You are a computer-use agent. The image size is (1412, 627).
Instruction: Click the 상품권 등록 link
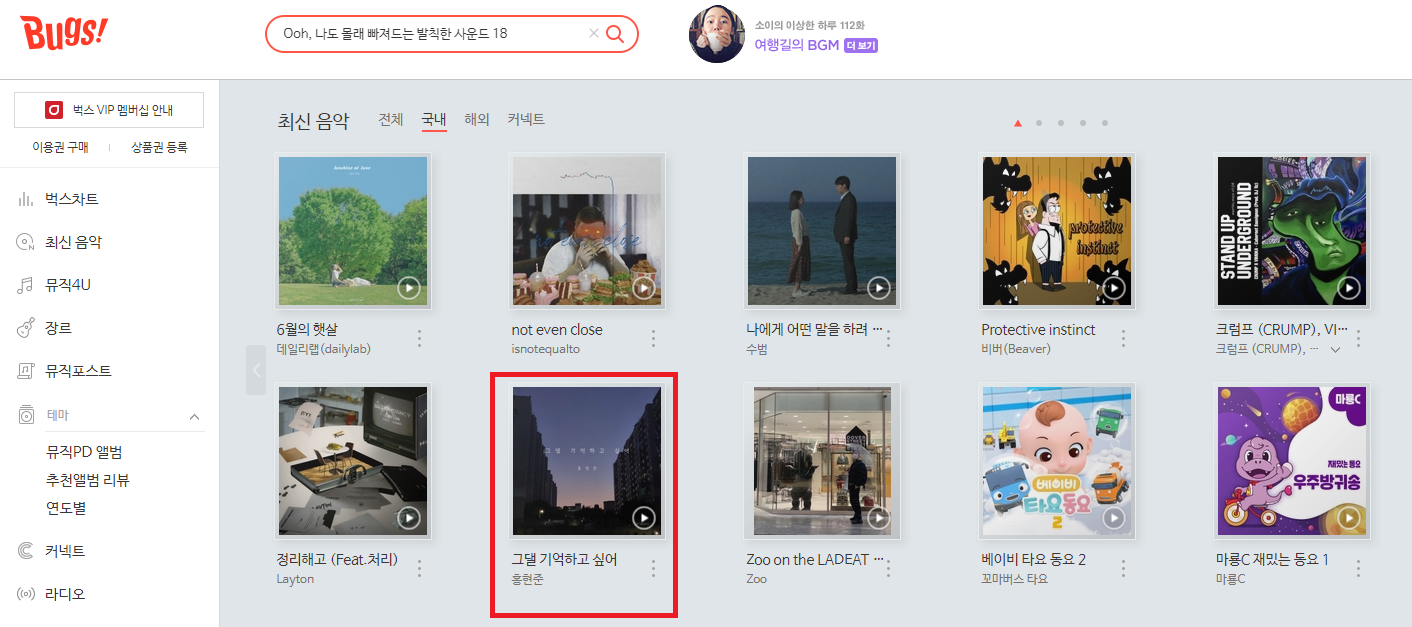(159, 147)
